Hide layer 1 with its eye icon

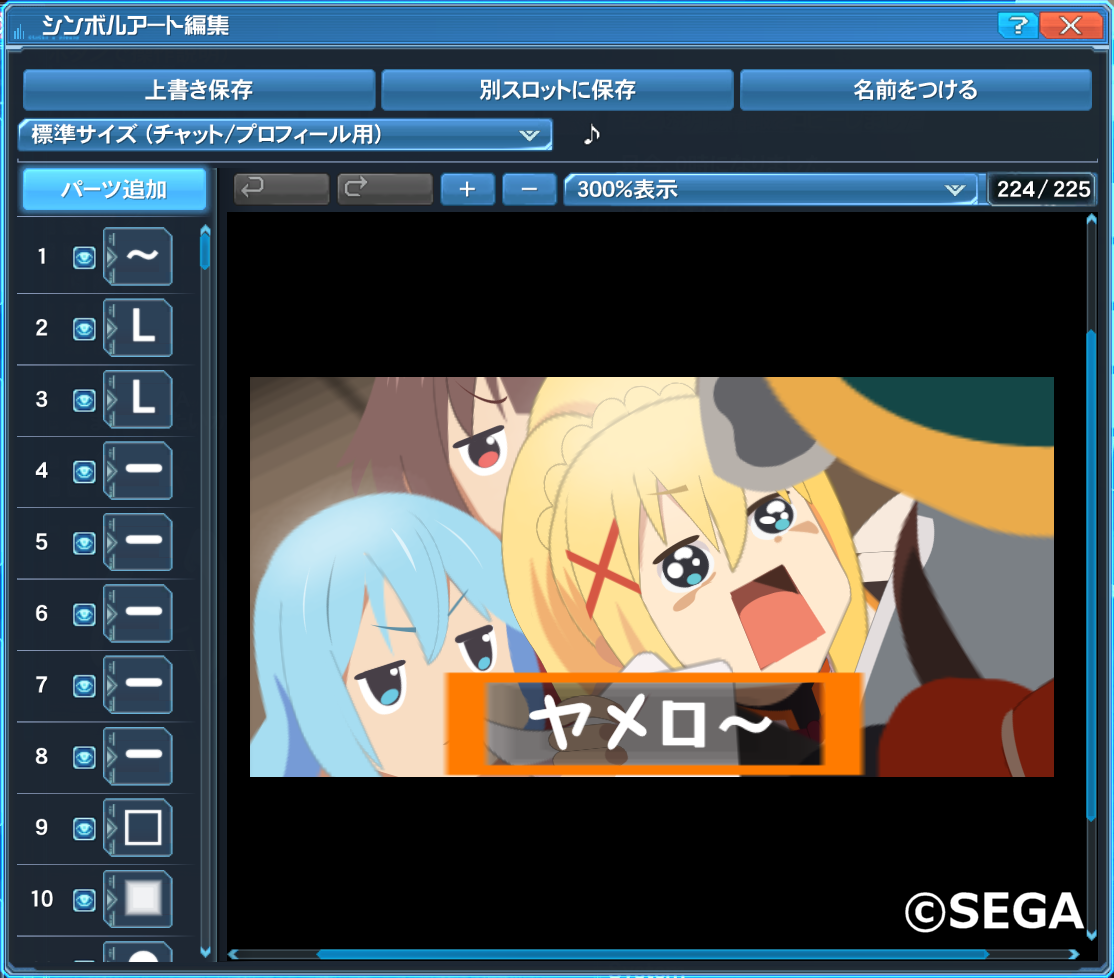[84, 257]
